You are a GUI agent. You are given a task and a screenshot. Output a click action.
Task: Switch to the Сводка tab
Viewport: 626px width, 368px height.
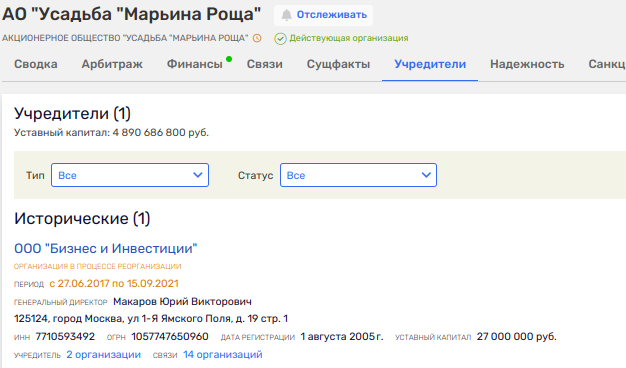[x=36, y=64]
